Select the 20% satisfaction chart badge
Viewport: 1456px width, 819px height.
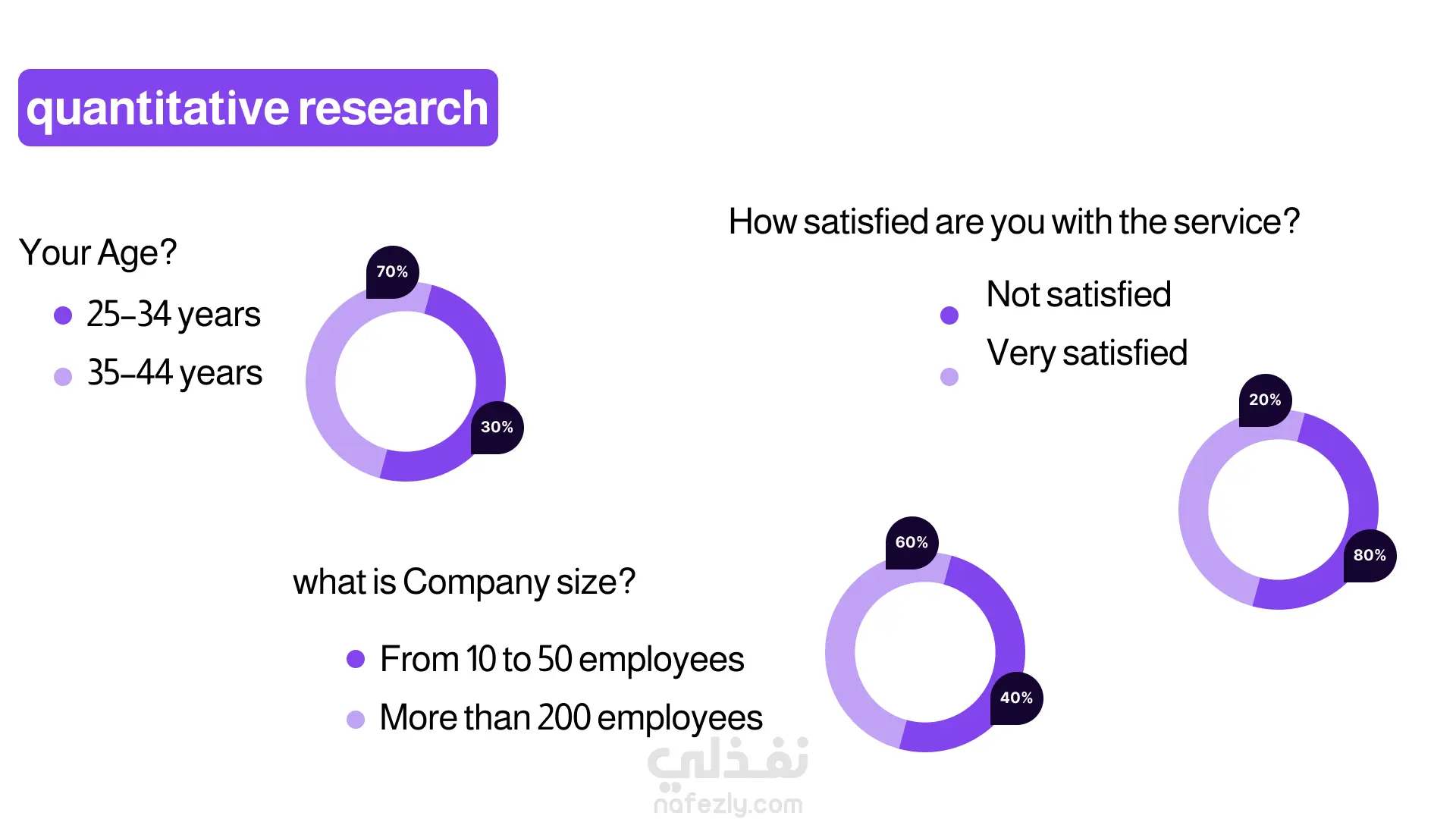pyautogui.click(x=1265, y=400)
